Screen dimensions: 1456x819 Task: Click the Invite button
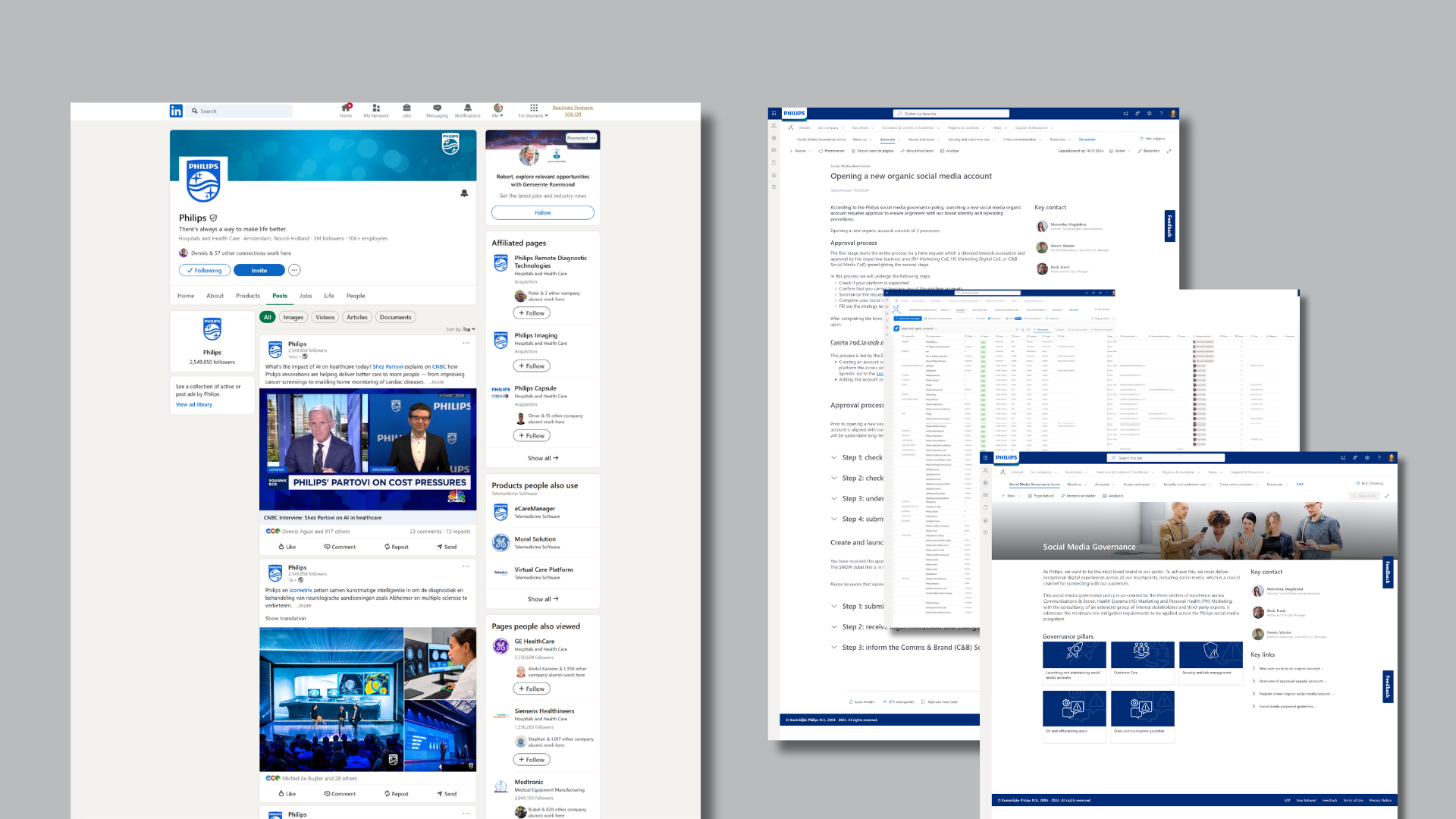point(259,271)
